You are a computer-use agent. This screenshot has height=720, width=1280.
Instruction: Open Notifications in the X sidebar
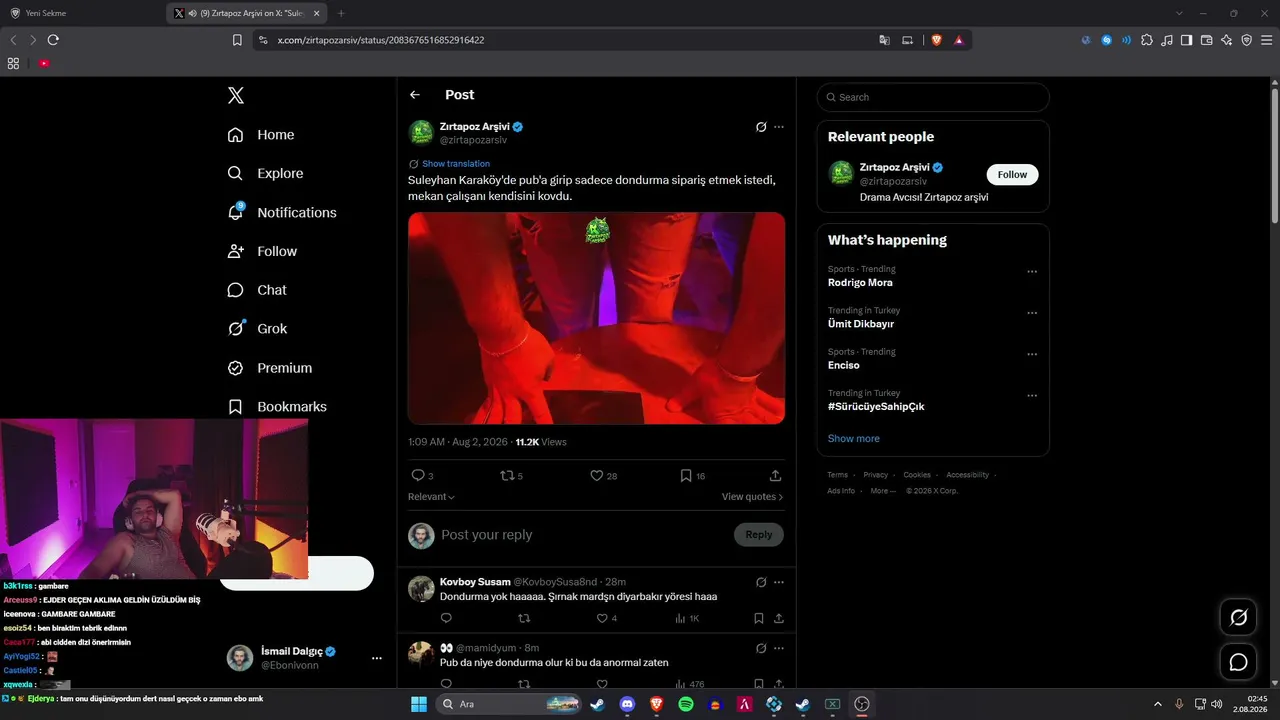point(283,212)
